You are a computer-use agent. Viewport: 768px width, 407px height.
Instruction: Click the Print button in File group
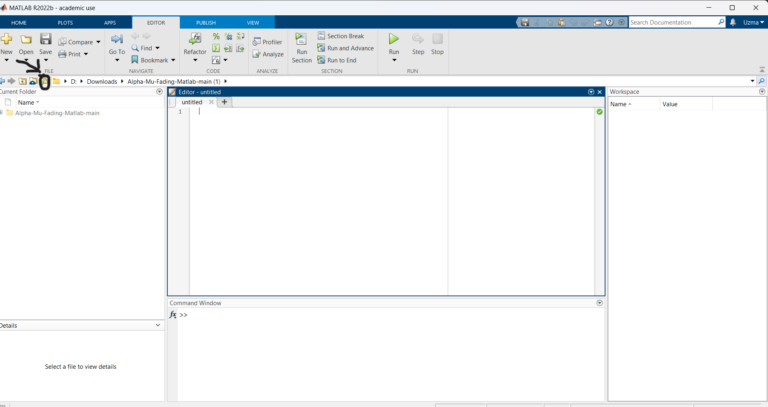point(70,54)
